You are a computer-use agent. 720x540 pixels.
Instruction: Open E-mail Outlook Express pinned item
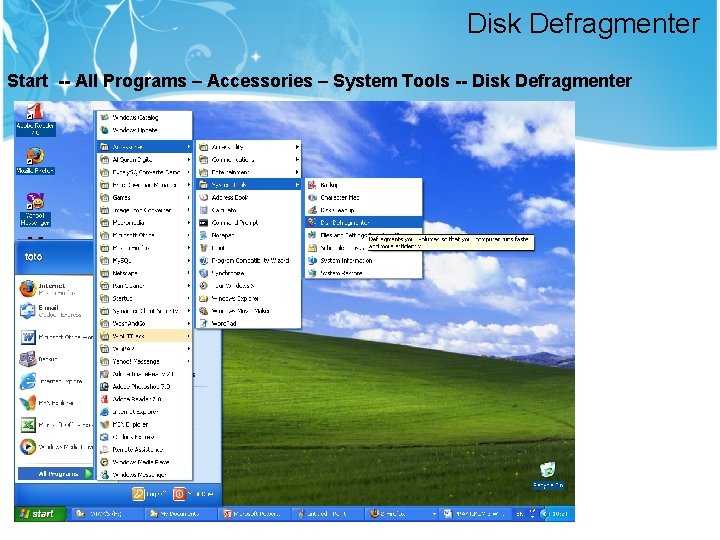[55, 311]
